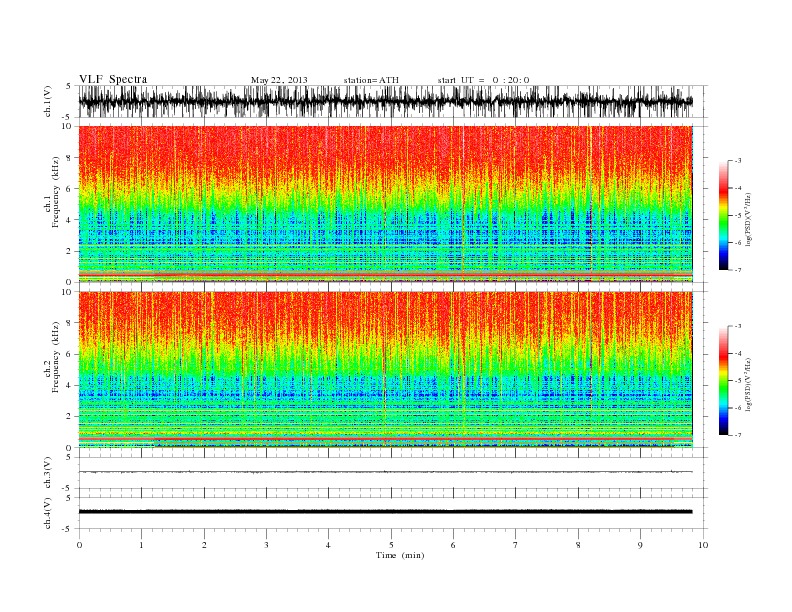Click the "-7" tick on ch.2 color bar
The height and width of the screenshot is (612, 792).
[737, 435]
